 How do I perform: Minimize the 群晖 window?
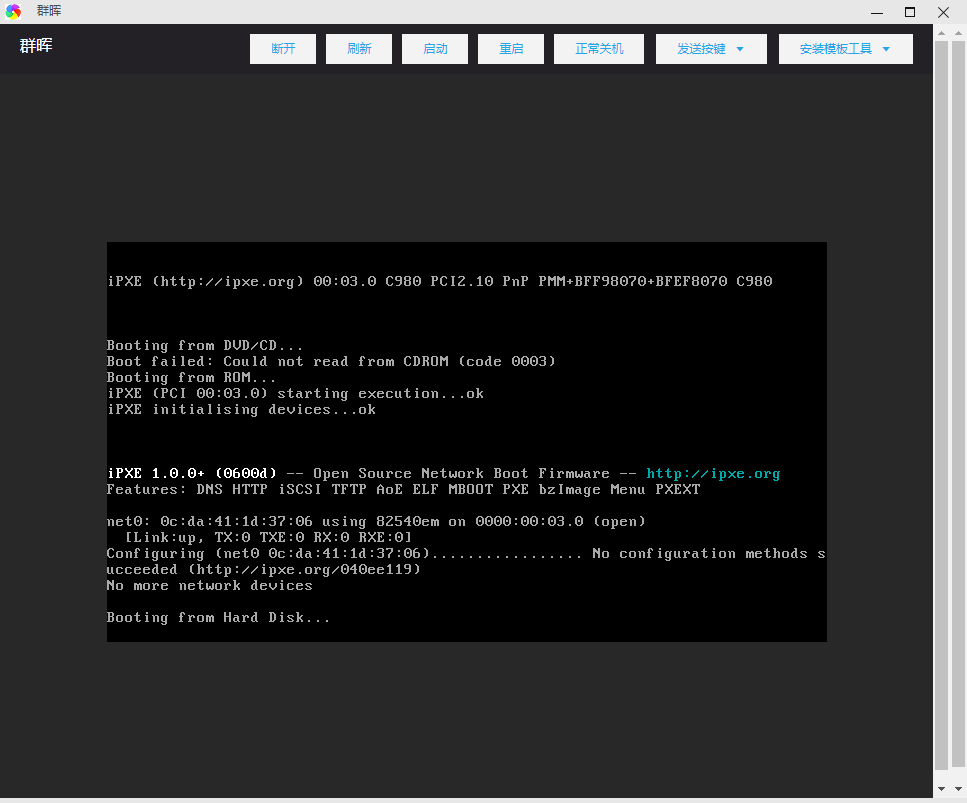(877, 12)
